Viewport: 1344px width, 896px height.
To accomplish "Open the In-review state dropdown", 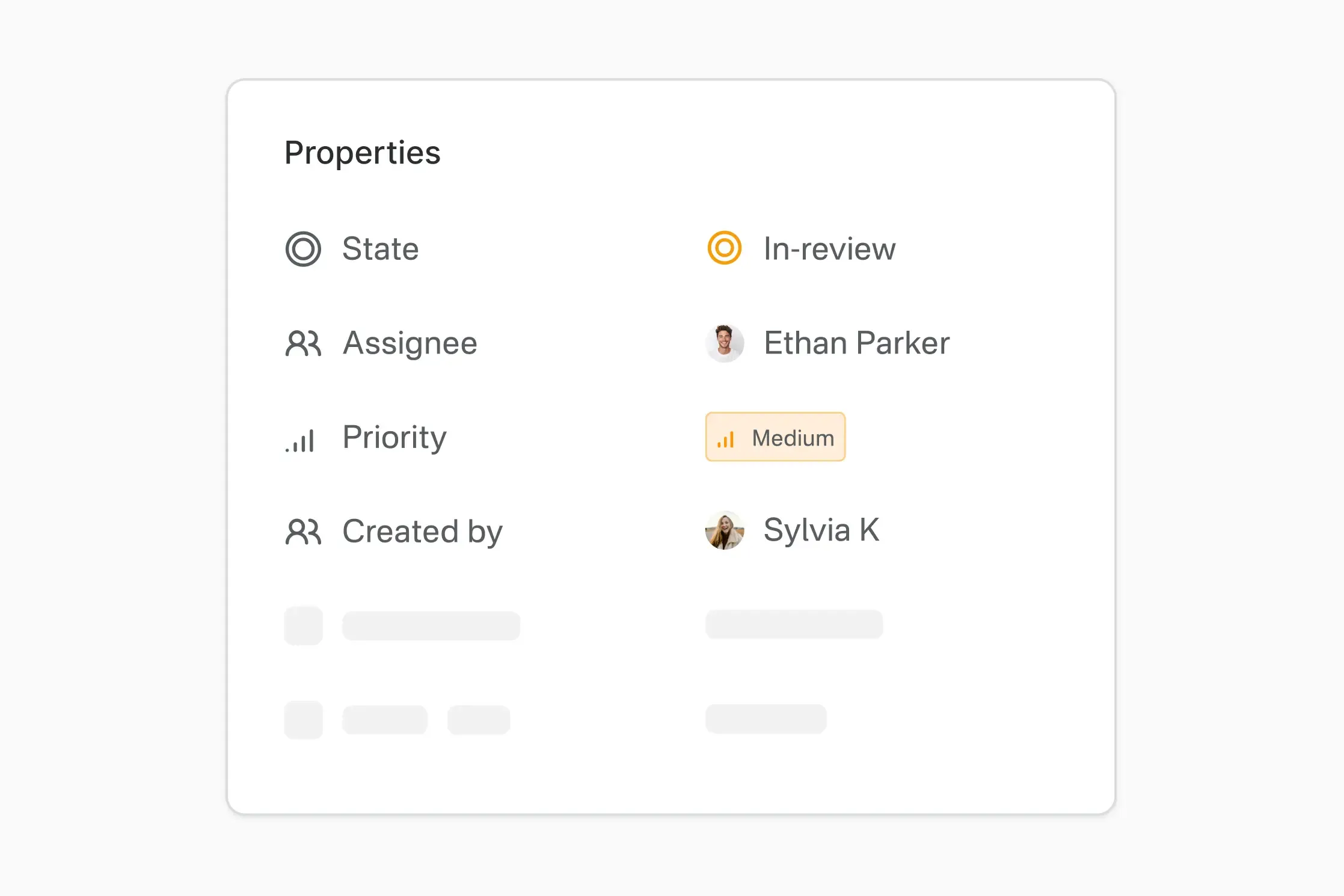I will (829, 249).
